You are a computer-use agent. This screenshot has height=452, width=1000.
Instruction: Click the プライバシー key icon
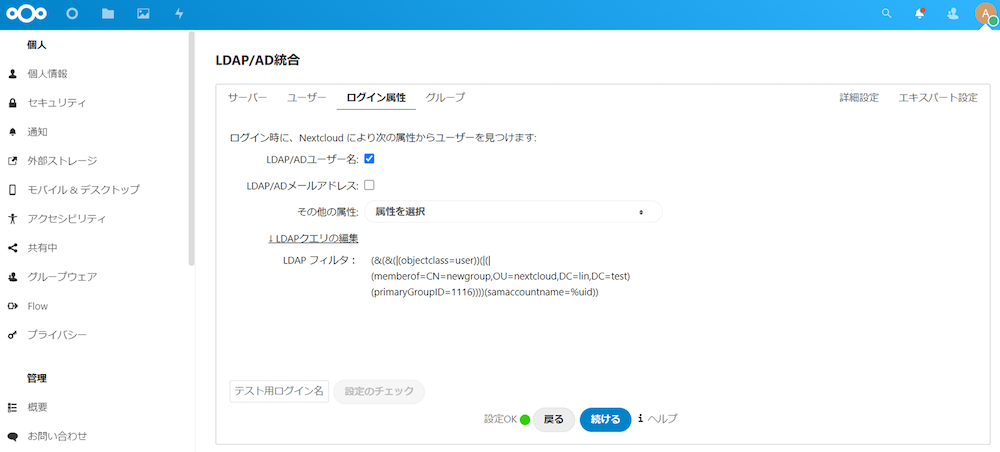(12, 335)
